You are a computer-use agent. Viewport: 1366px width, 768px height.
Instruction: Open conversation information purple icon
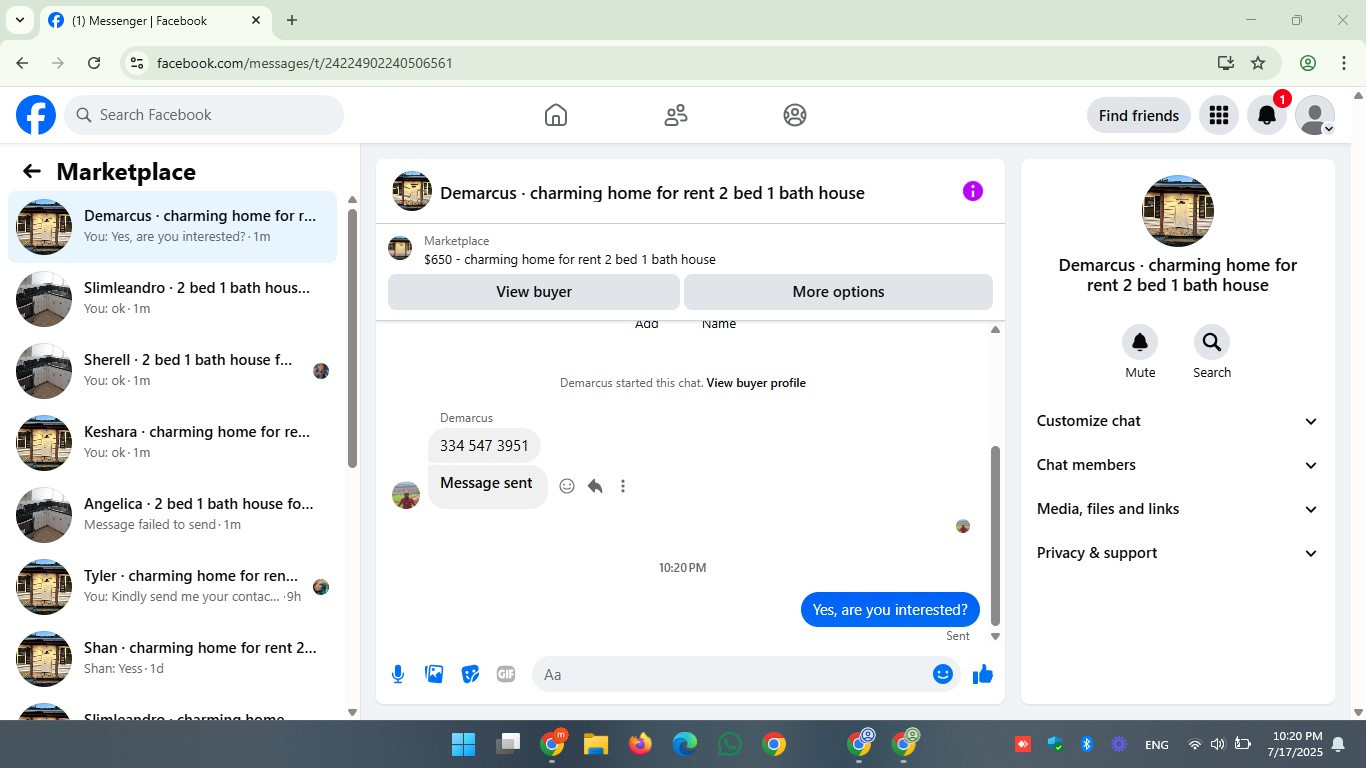pos(973,191)
